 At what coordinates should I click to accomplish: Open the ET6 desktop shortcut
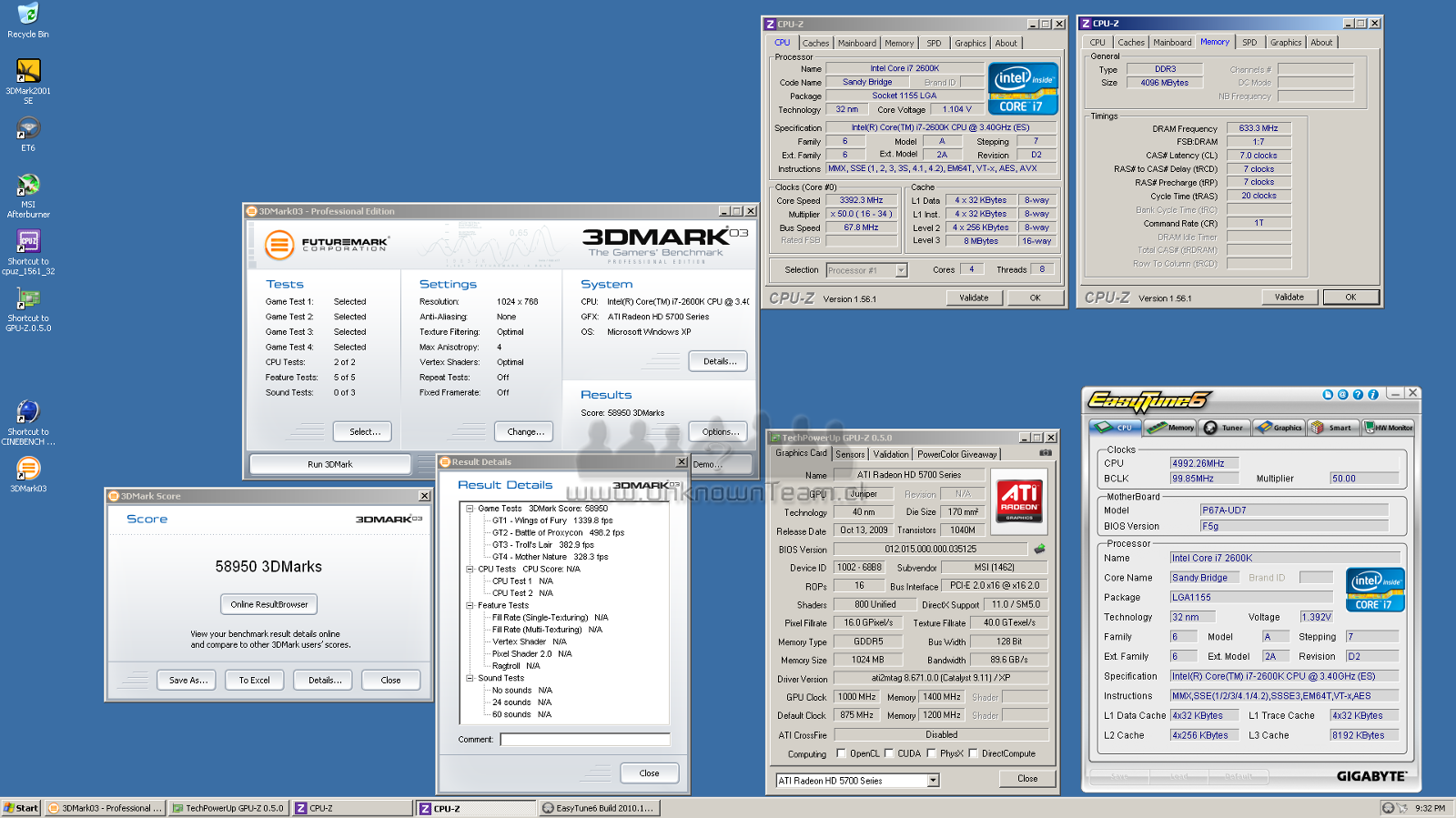pos(28,135)
